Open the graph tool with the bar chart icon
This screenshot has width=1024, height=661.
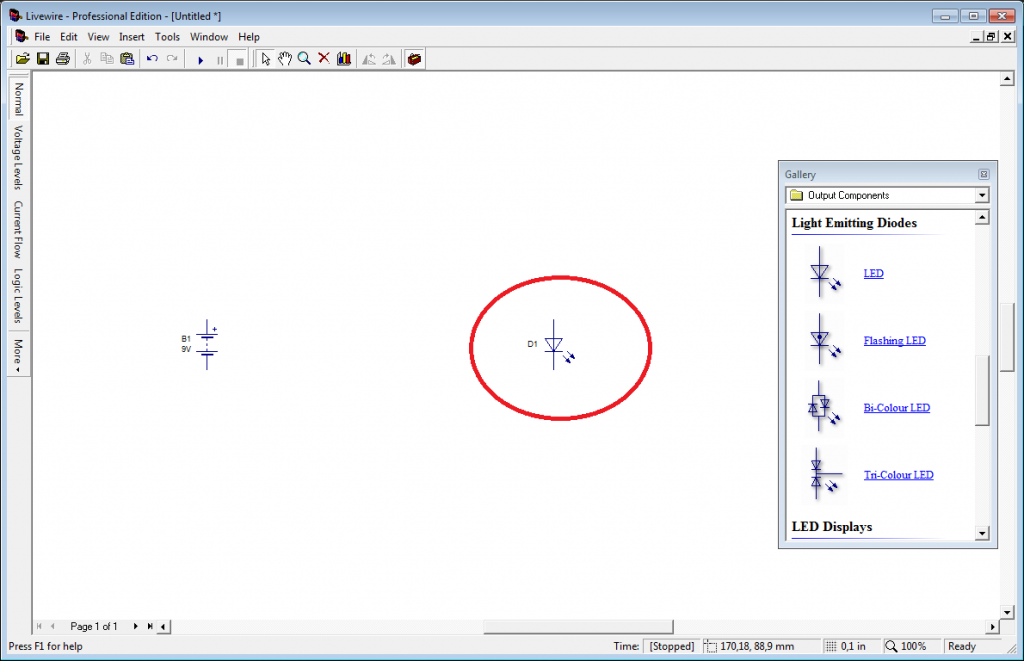tap(343, 58)
